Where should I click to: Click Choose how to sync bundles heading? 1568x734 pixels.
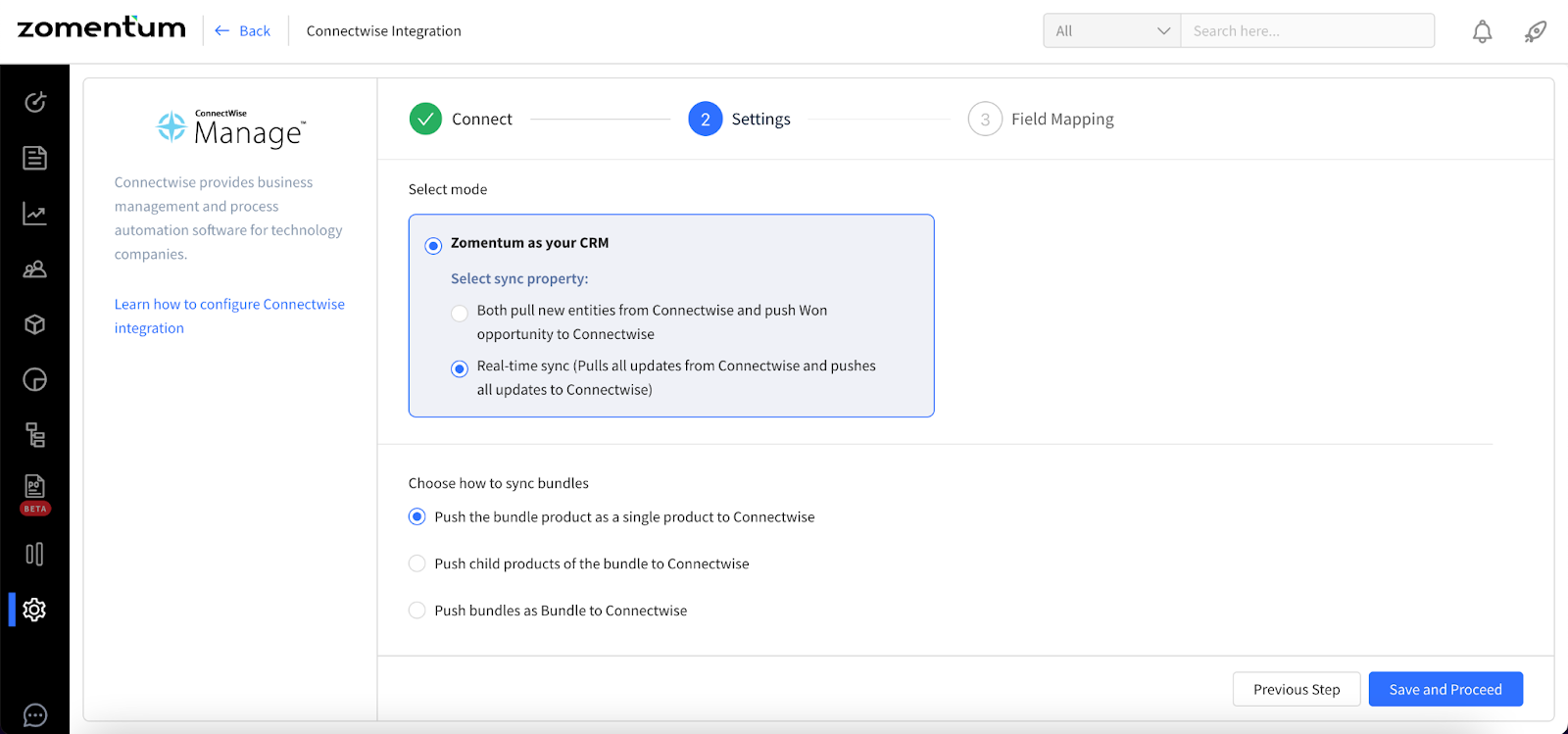499,483
